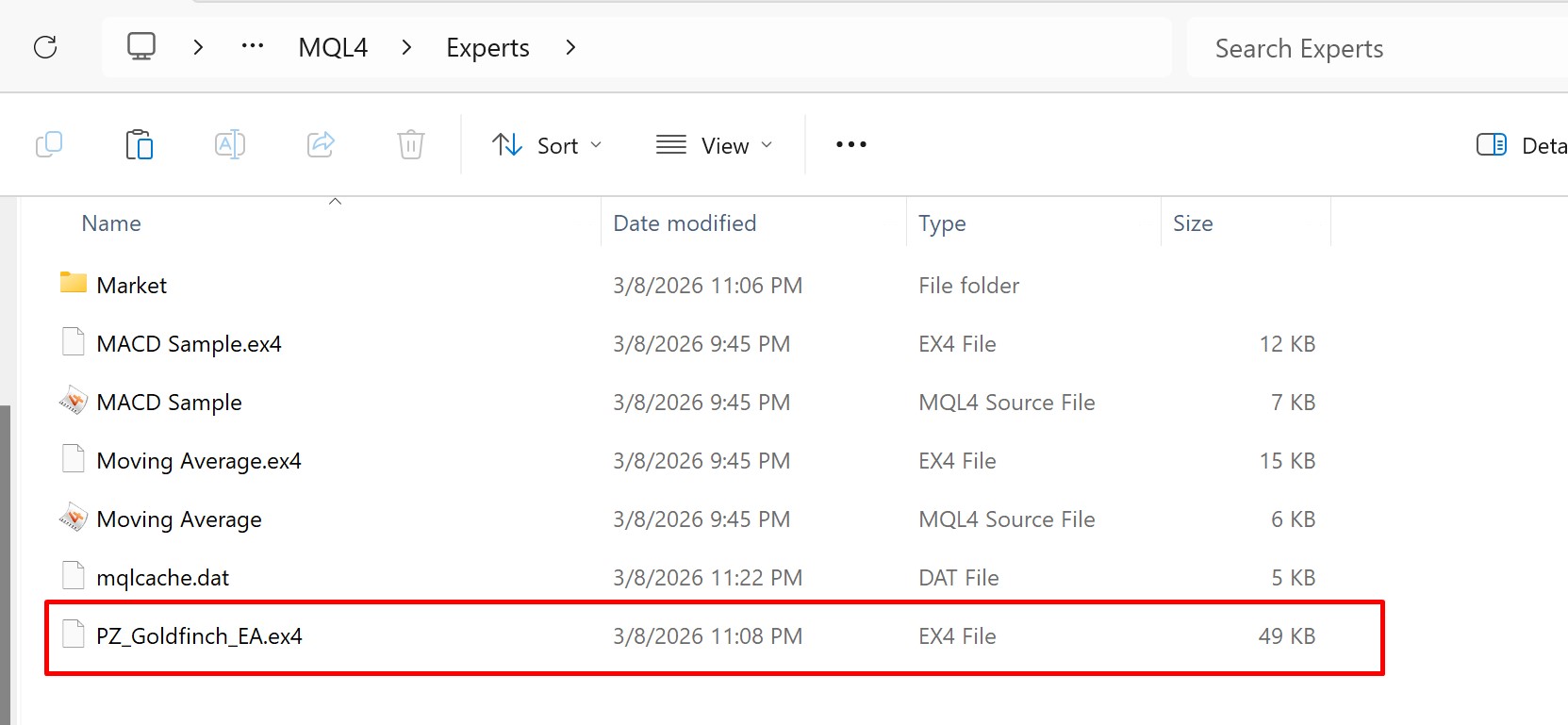This screenshot has width=1568, height=725.
Task: Select mqlcache.dat file name
Action: [x=162, y=578]
